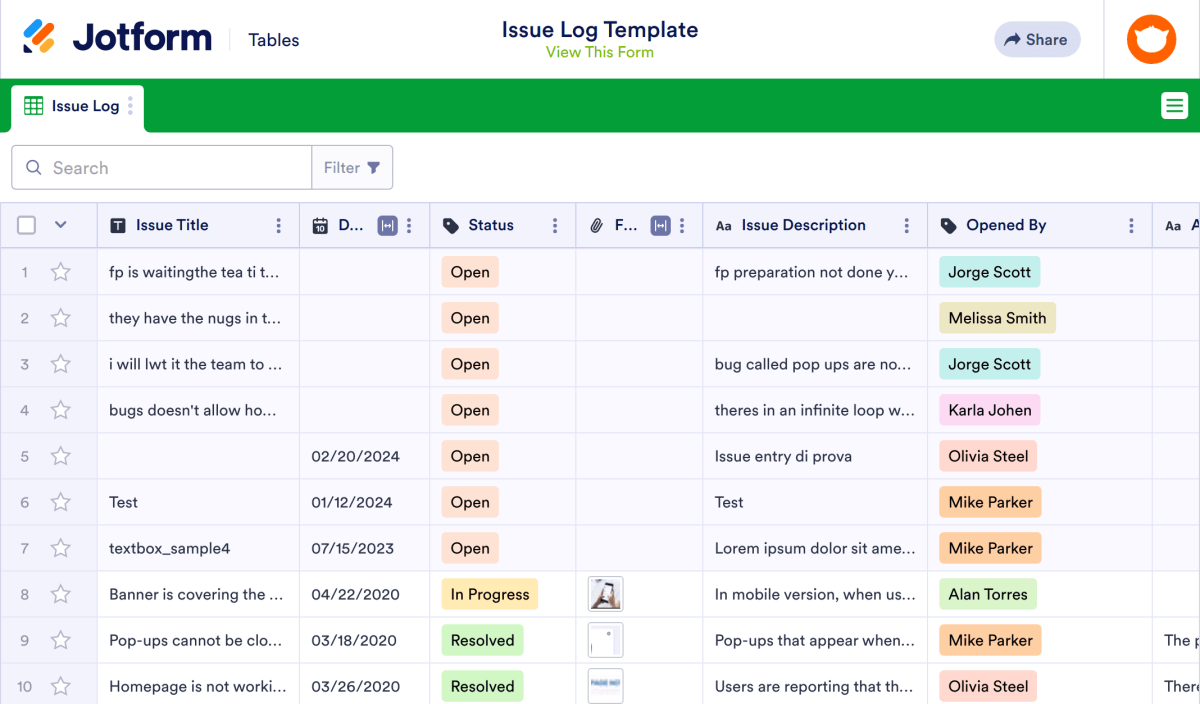
Task: Click the Share button
Action: [1037, 39]
